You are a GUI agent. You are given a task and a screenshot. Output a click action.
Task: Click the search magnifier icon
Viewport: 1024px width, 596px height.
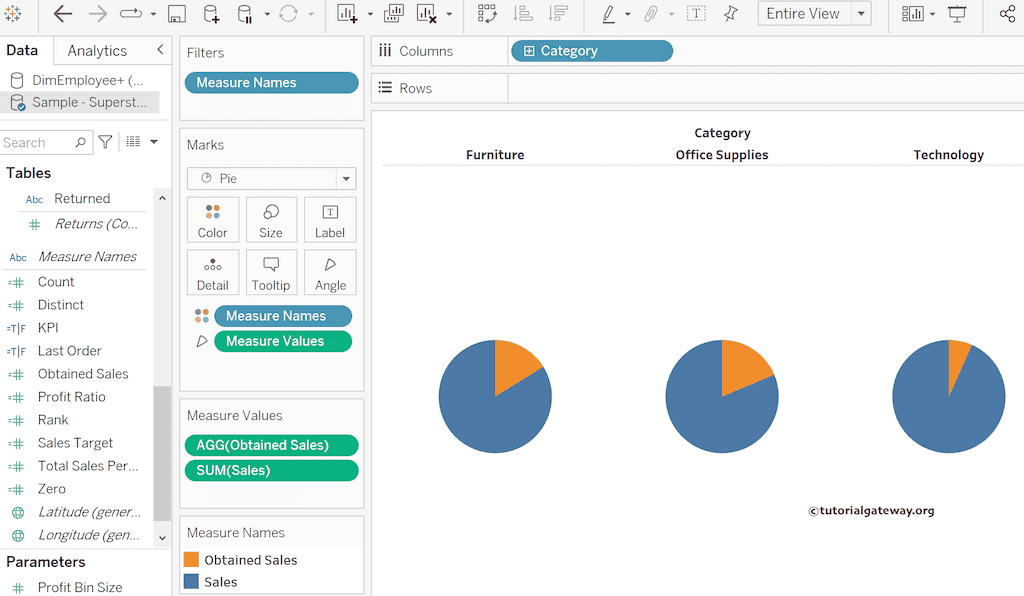[80, 142]
